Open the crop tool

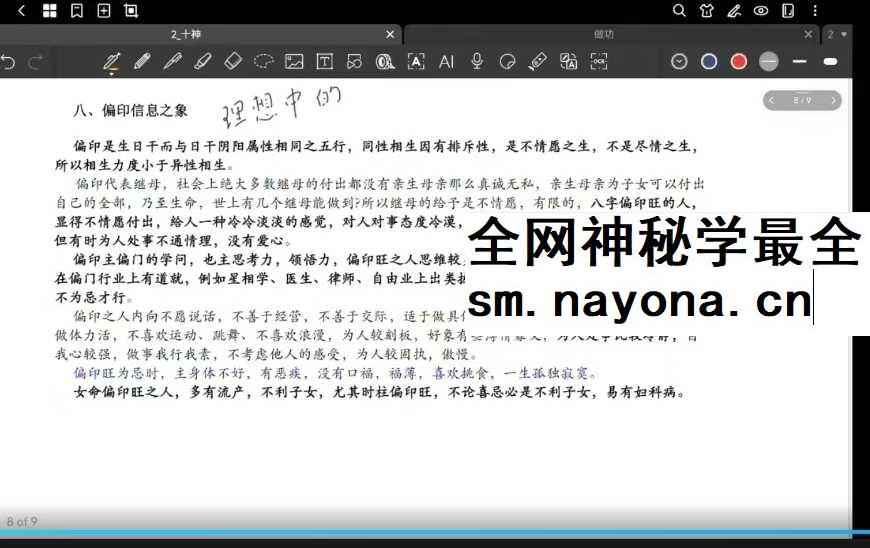point(131,11)
